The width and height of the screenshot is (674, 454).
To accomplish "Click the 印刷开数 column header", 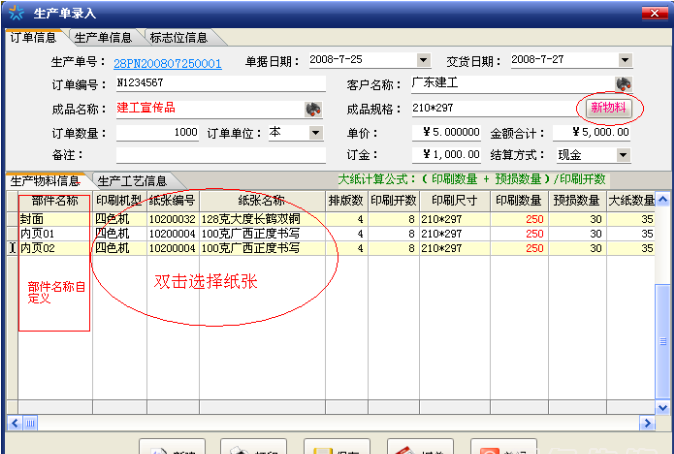I will click(393, 201).
